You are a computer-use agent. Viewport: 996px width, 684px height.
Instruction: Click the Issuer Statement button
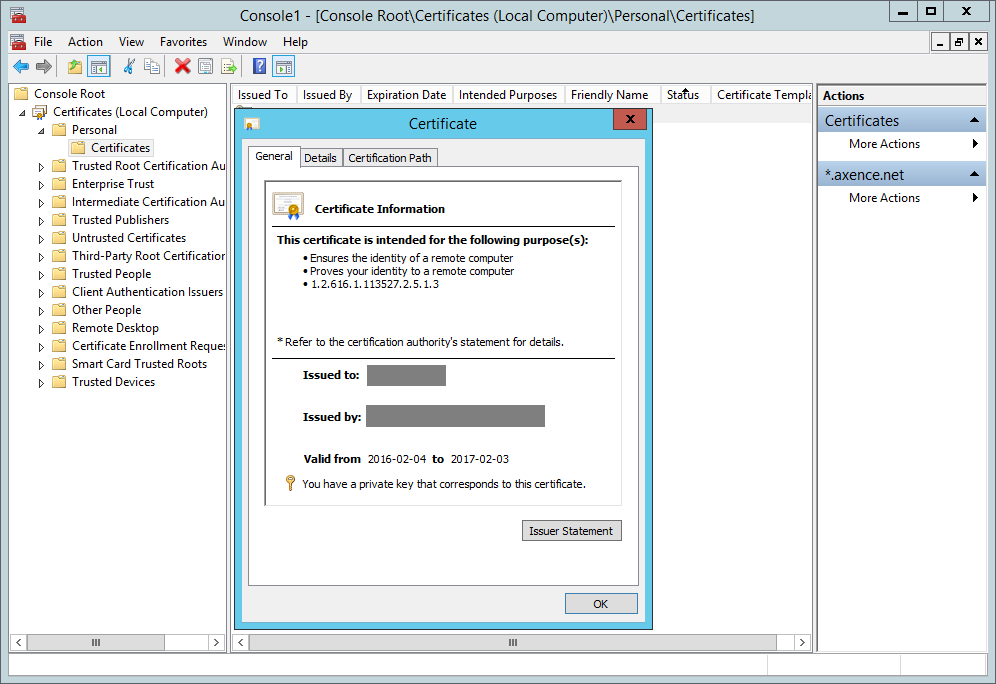pyautogui.click(x=571, y=531)
